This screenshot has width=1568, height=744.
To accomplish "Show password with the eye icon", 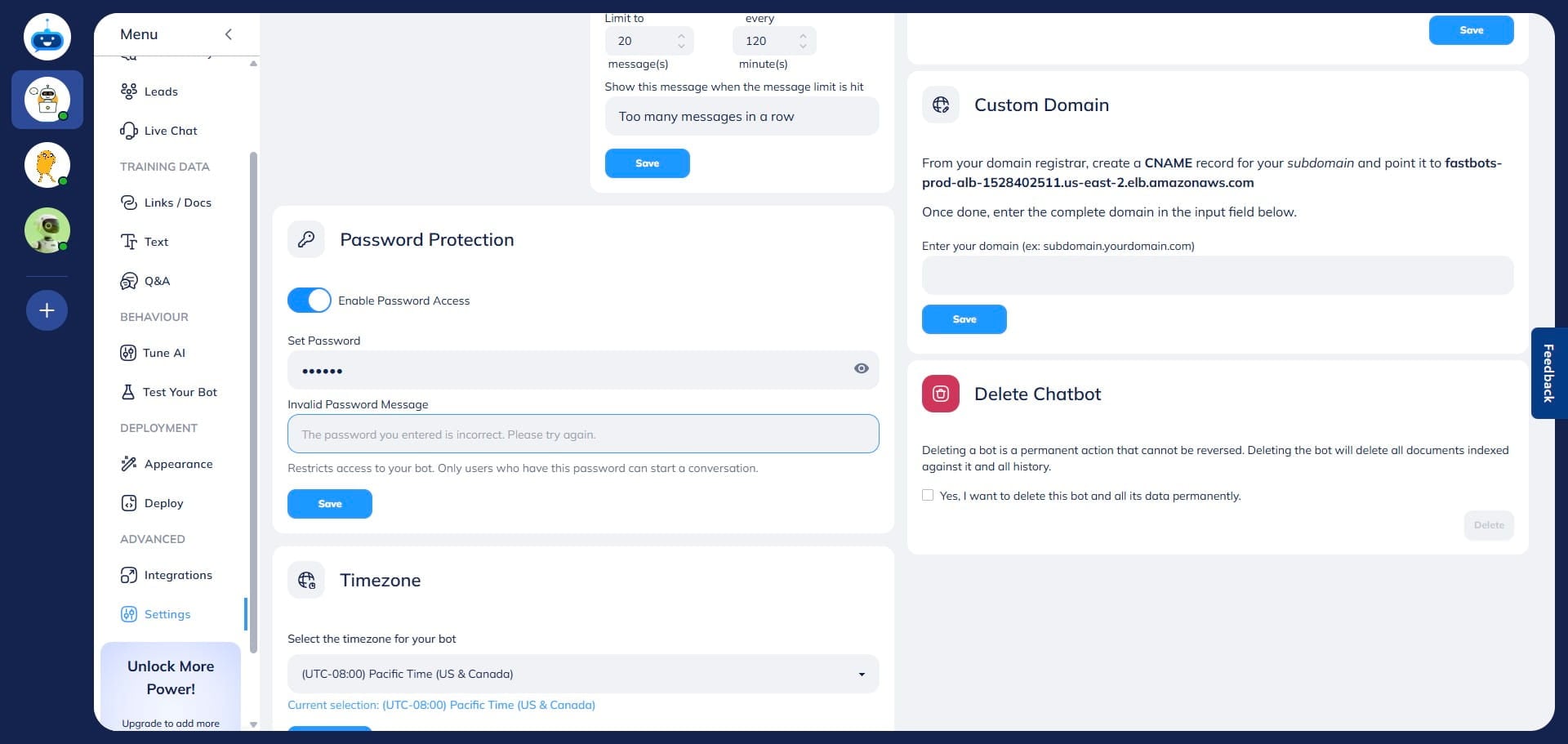I will [x=861, y=369].
